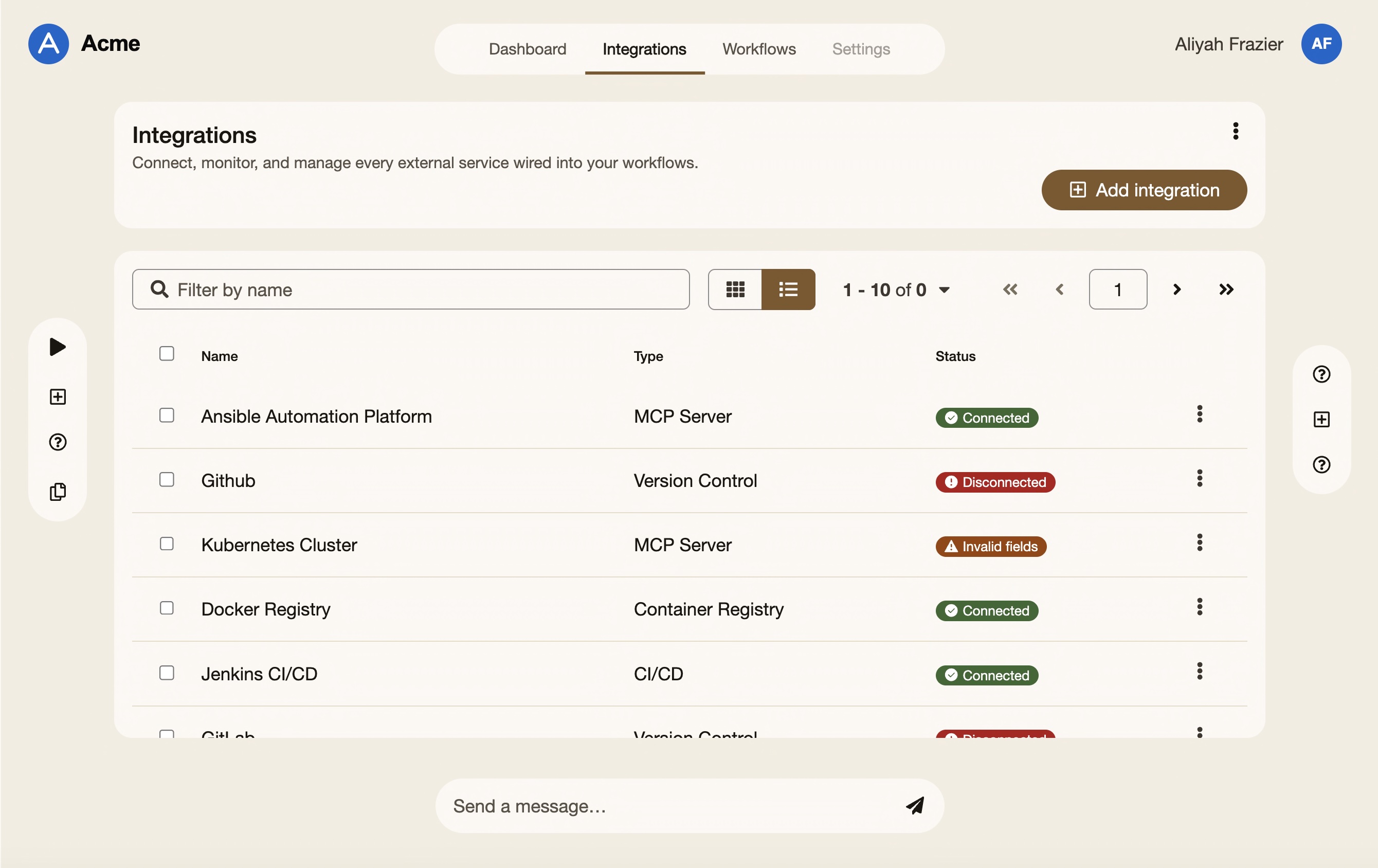Click the copy documents icon in left sidebar
This screenshot has height=868, width=1378.
coord(58,492)
